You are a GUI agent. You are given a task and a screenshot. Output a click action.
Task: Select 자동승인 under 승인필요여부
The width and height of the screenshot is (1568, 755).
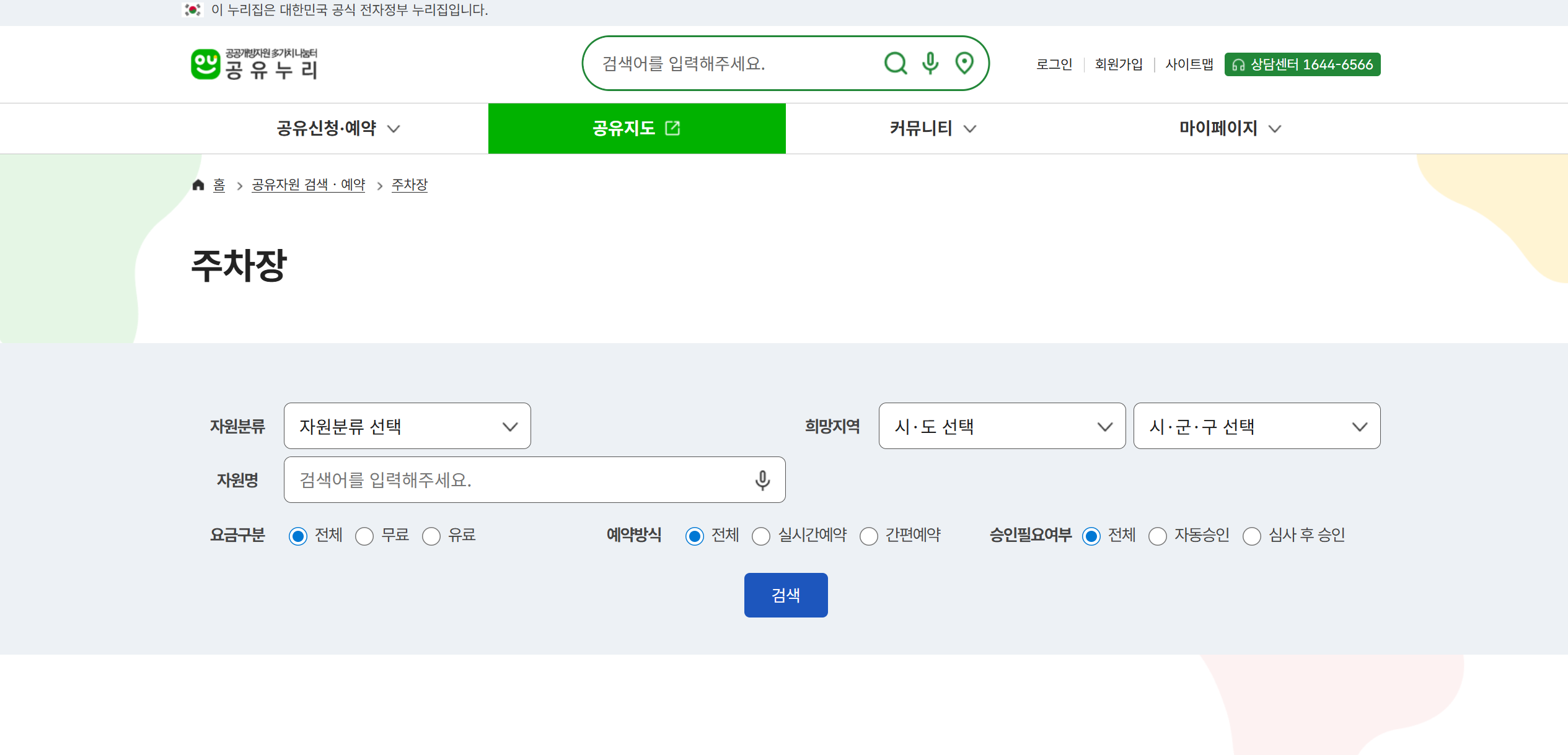click(x=1157, y=536)
